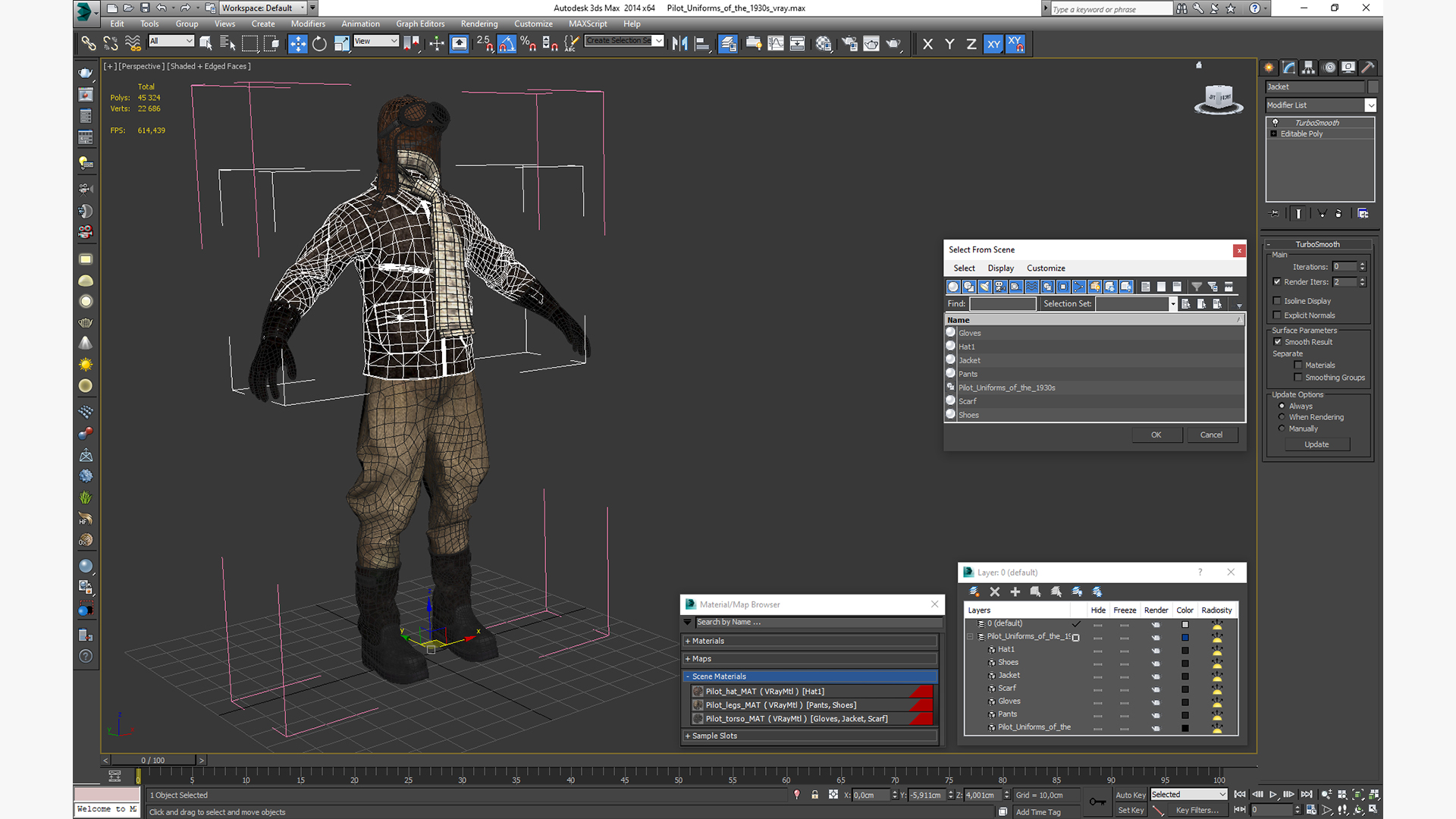Click the Auto Key button
This screenshot has height=819, width=1456.
(1130, 795)
